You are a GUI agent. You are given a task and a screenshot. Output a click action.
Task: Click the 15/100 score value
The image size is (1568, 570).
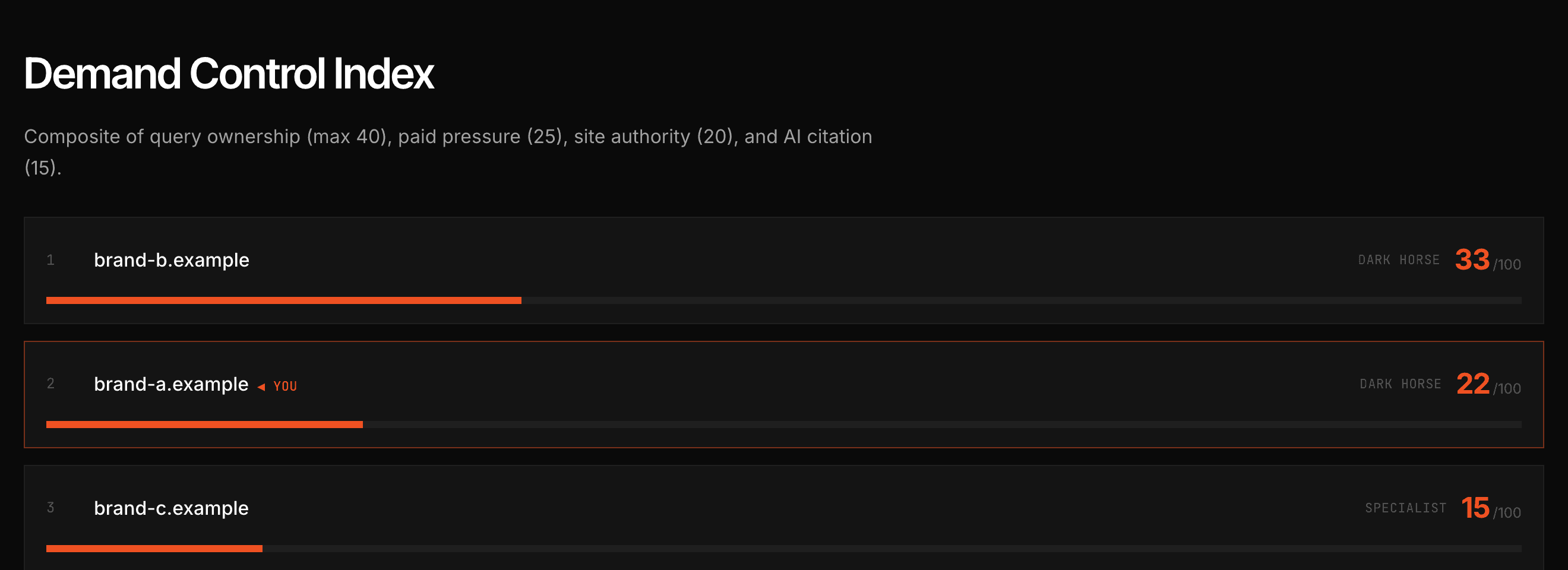coord(1491,509)
